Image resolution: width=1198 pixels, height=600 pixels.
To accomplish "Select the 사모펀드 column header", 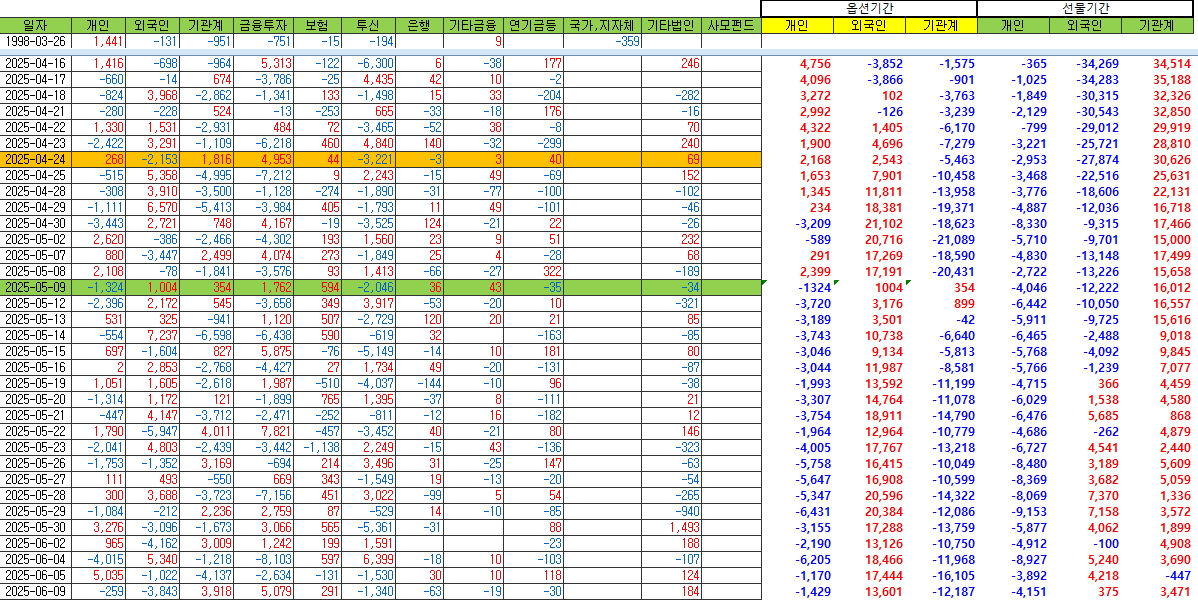I will tap(729, 25).
